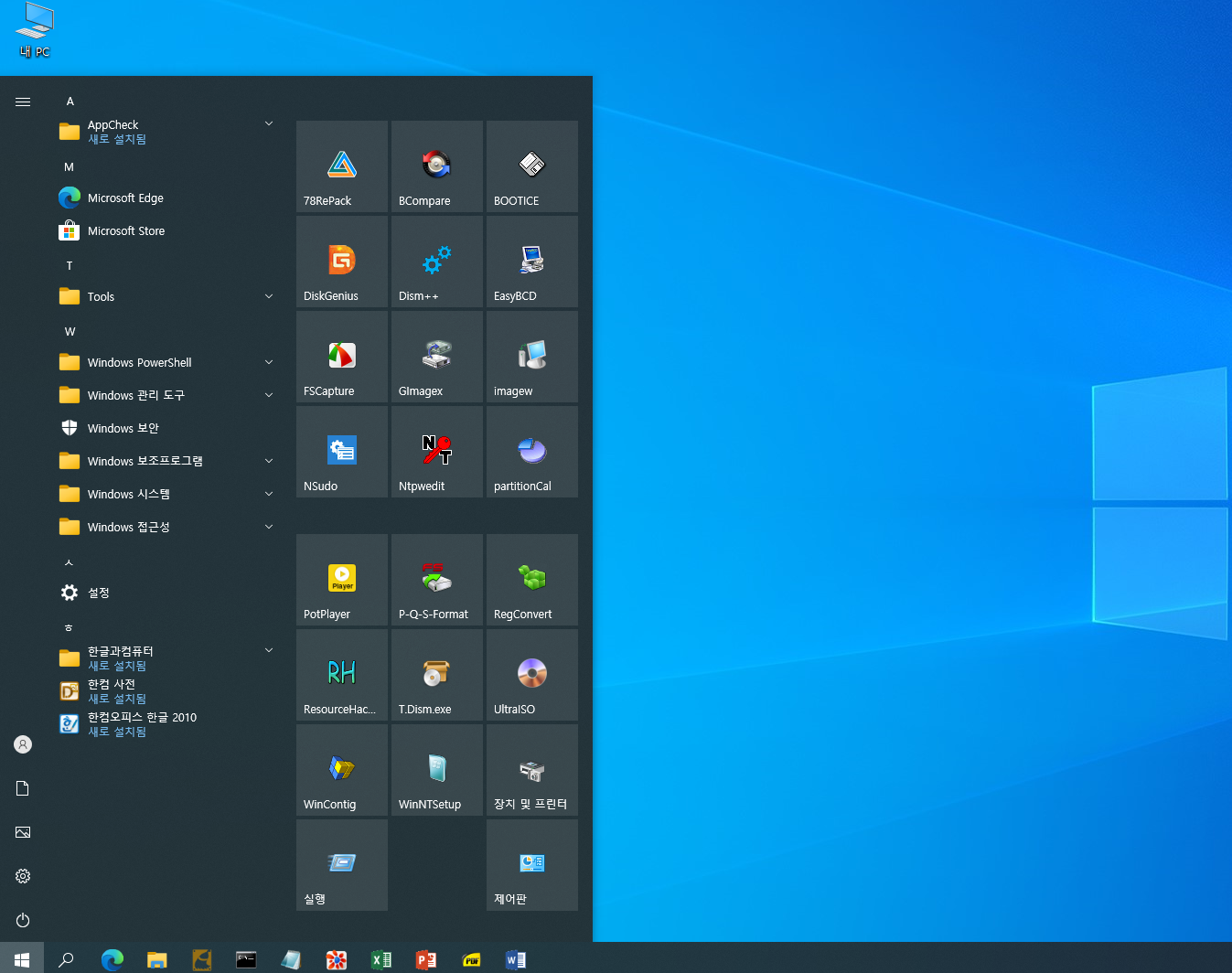Launch 한컴오피스 한글 2010
The height and width of the screenshot is (973, 1232).
coord(166,724)
